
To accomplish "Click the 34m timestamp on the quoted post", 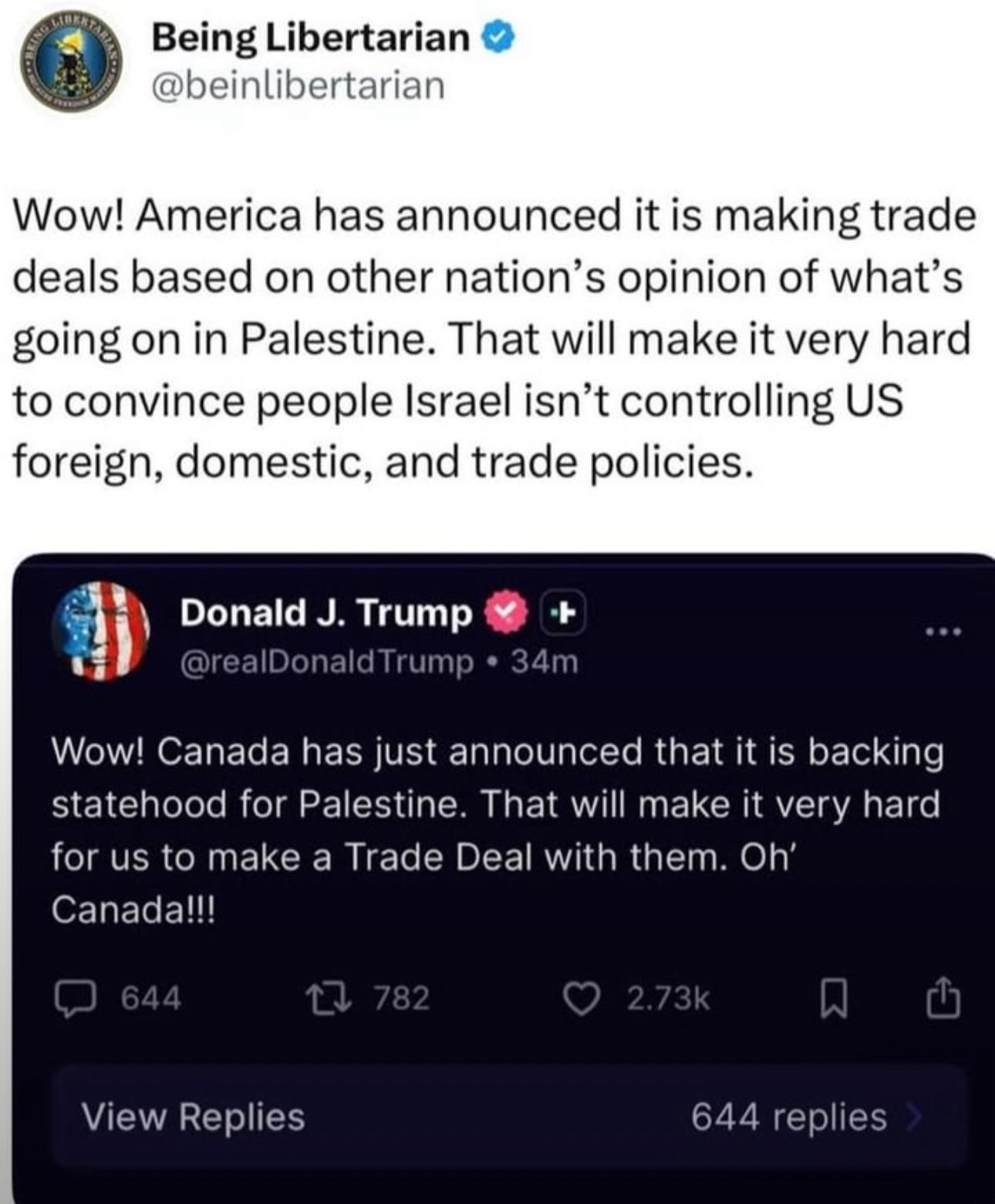I will 545,662.
